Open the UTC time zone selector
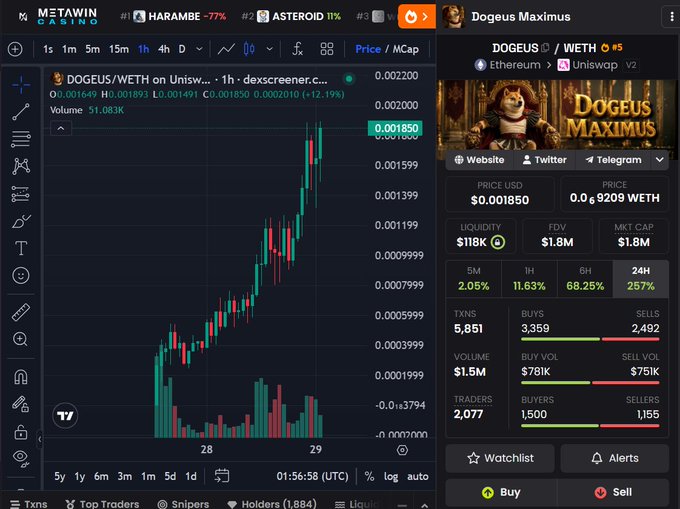 click(x=312, y=476)
